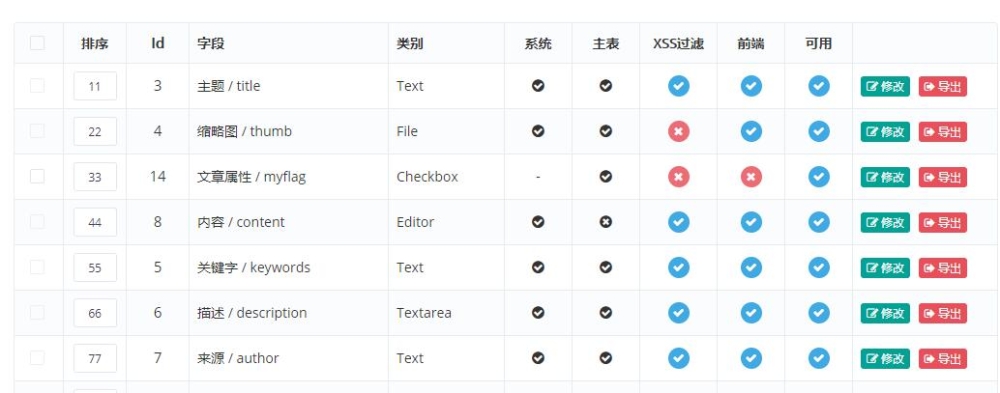The width and height of the screenshot is (1000, 393).
Task: Click 系统 check icon for keywords row
Action: click(x=538, y=267)
